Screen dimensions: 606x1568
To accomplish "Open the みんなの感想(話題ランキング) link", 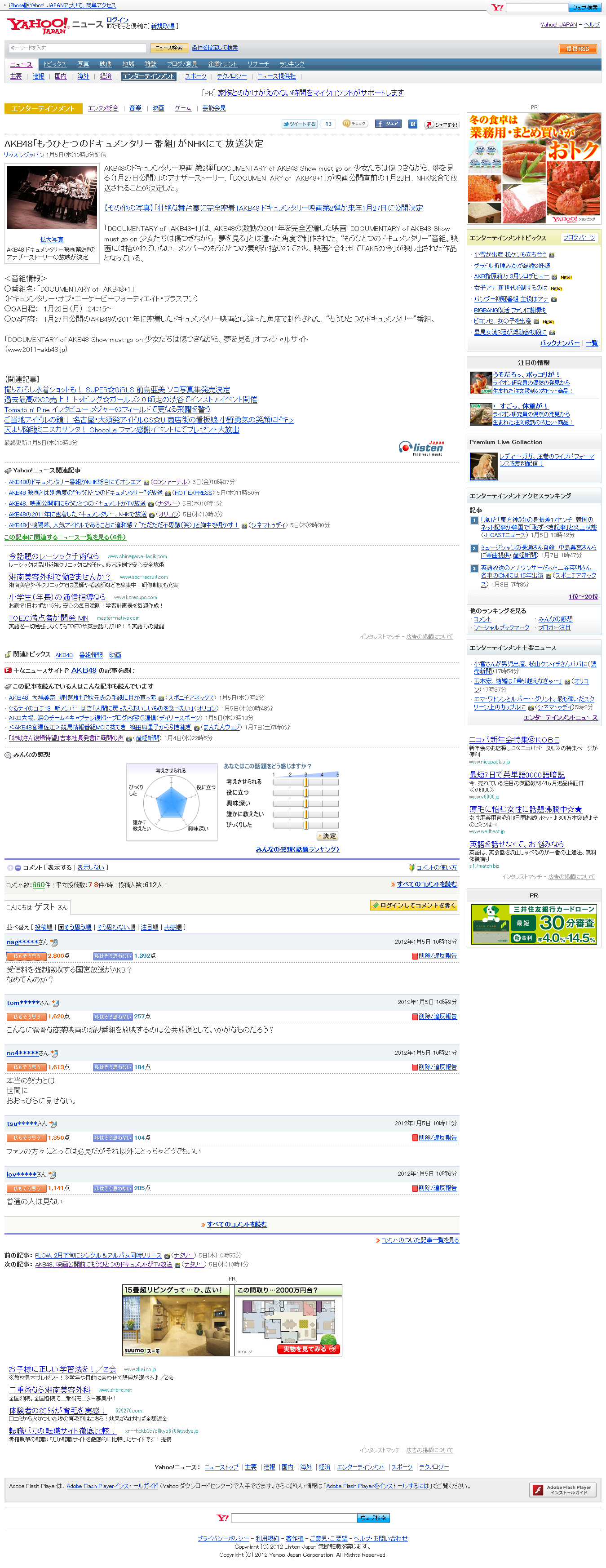I will [297, 849].
